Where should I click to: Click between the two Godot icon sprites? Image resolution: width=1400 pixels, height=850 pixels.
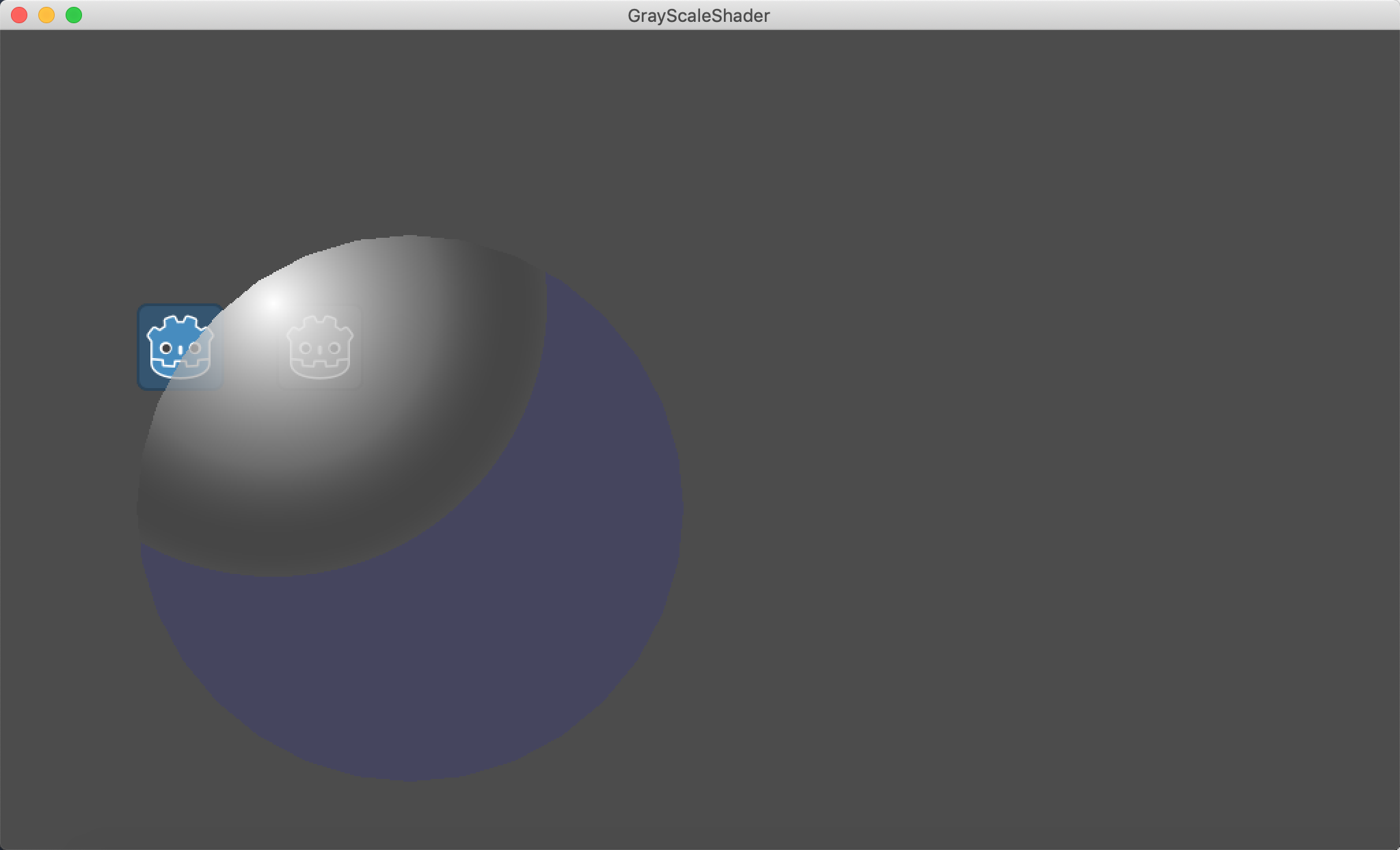tap(250, 348)
